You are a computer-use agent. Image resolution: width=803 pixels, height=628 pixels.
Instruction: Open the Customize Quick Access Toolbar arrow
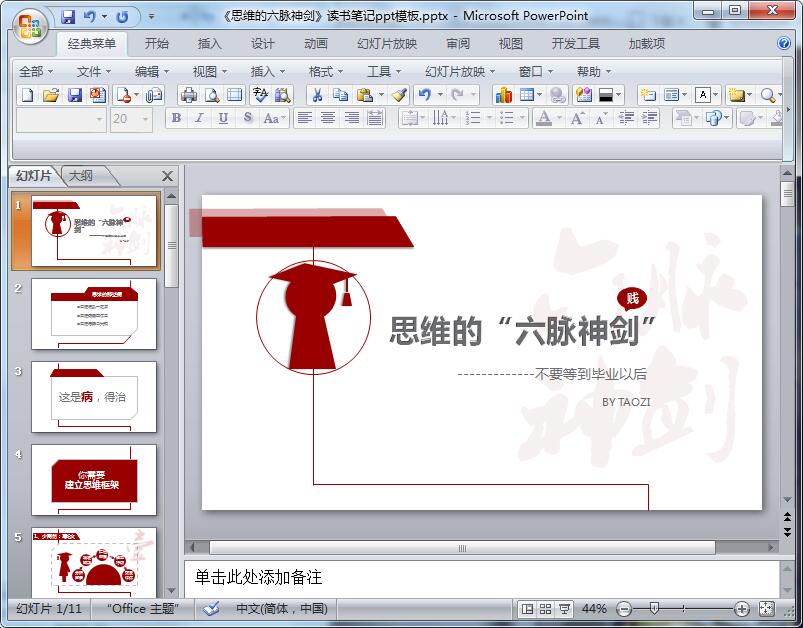[152, 17]
